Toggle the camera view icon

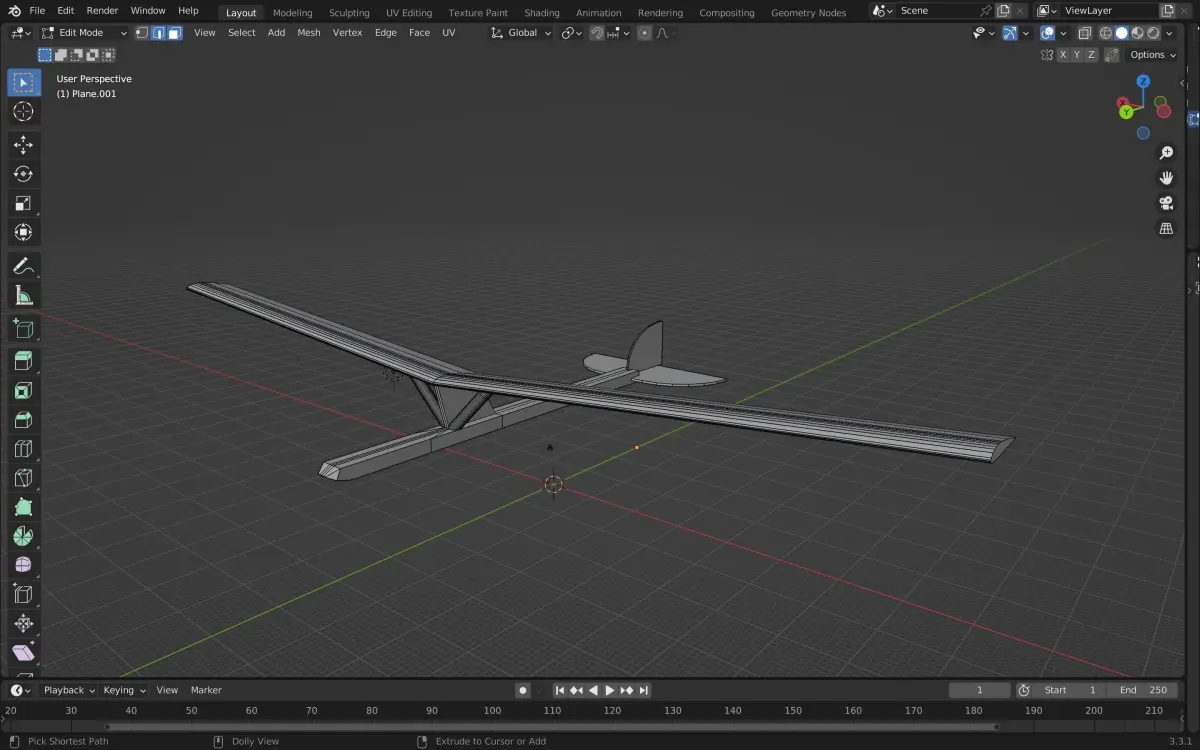point(1166,203)
